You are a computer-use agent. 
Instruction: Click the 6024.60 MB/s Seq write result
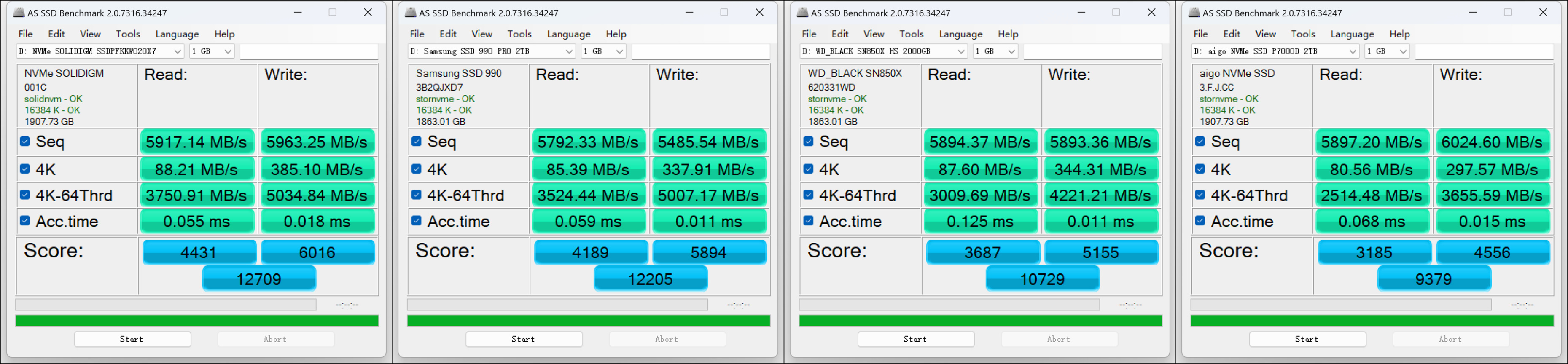(1492, 142)
